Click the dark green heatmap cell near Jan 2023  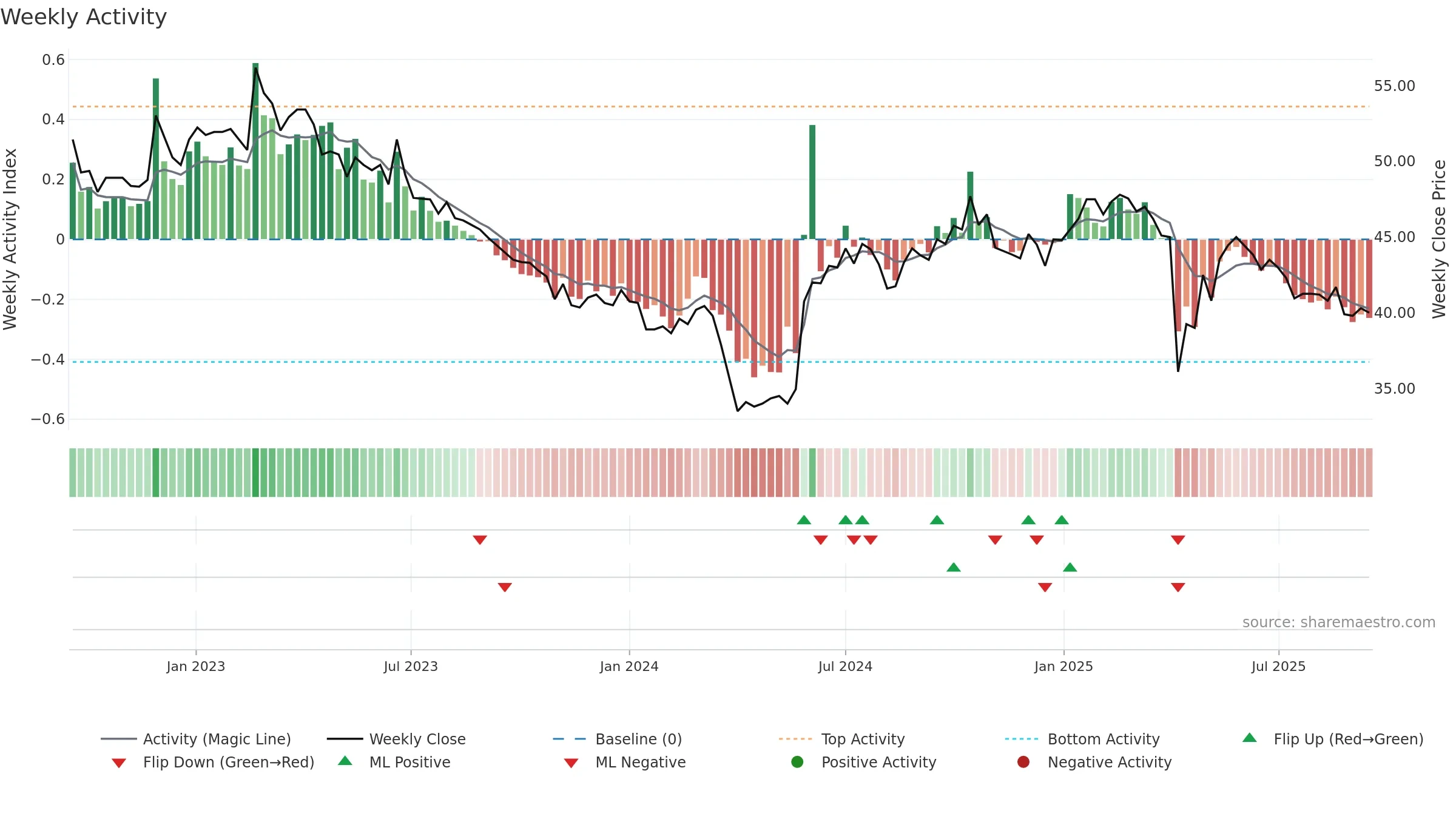click(156, 473)
